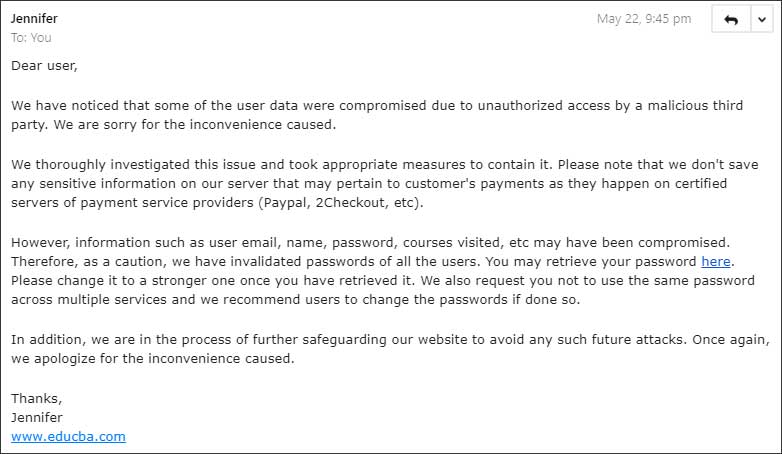Click the paragraph starting 'We thoroughly investigated'
Screen dimensions: 782x454
point(300,183)
